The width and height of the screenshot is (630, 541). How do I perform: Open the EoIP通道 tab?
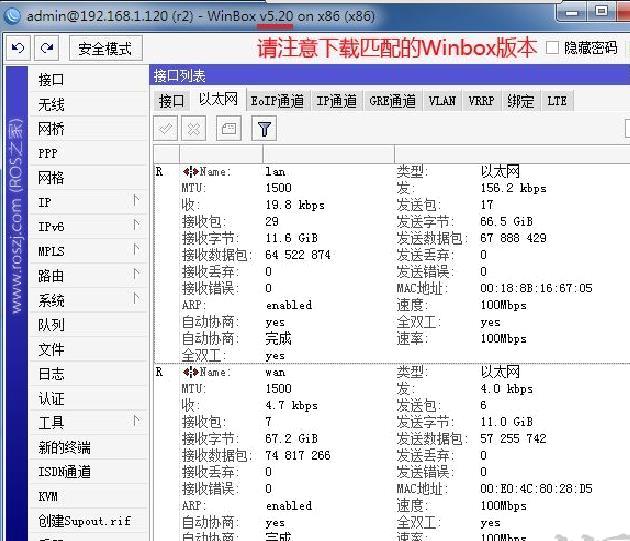click(277, 101)
